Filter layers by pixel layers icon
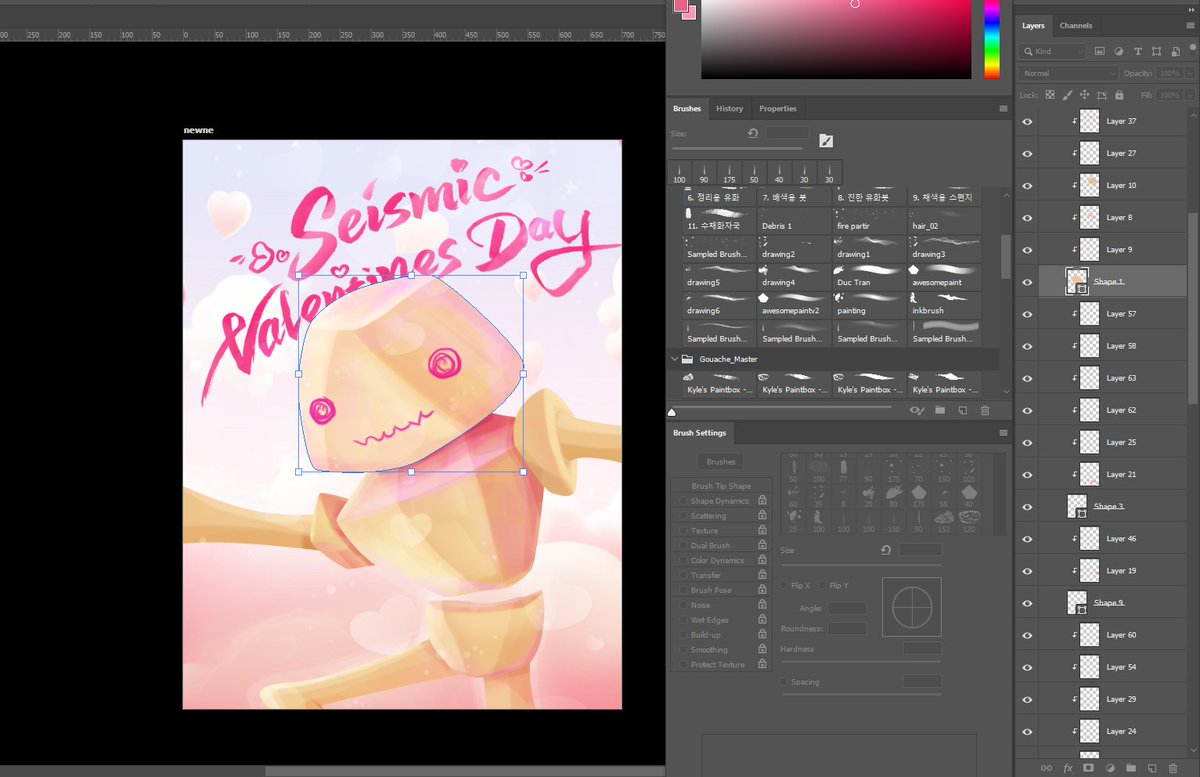The height and width of the screenshot is (777, 1200). coord(1100,51)
